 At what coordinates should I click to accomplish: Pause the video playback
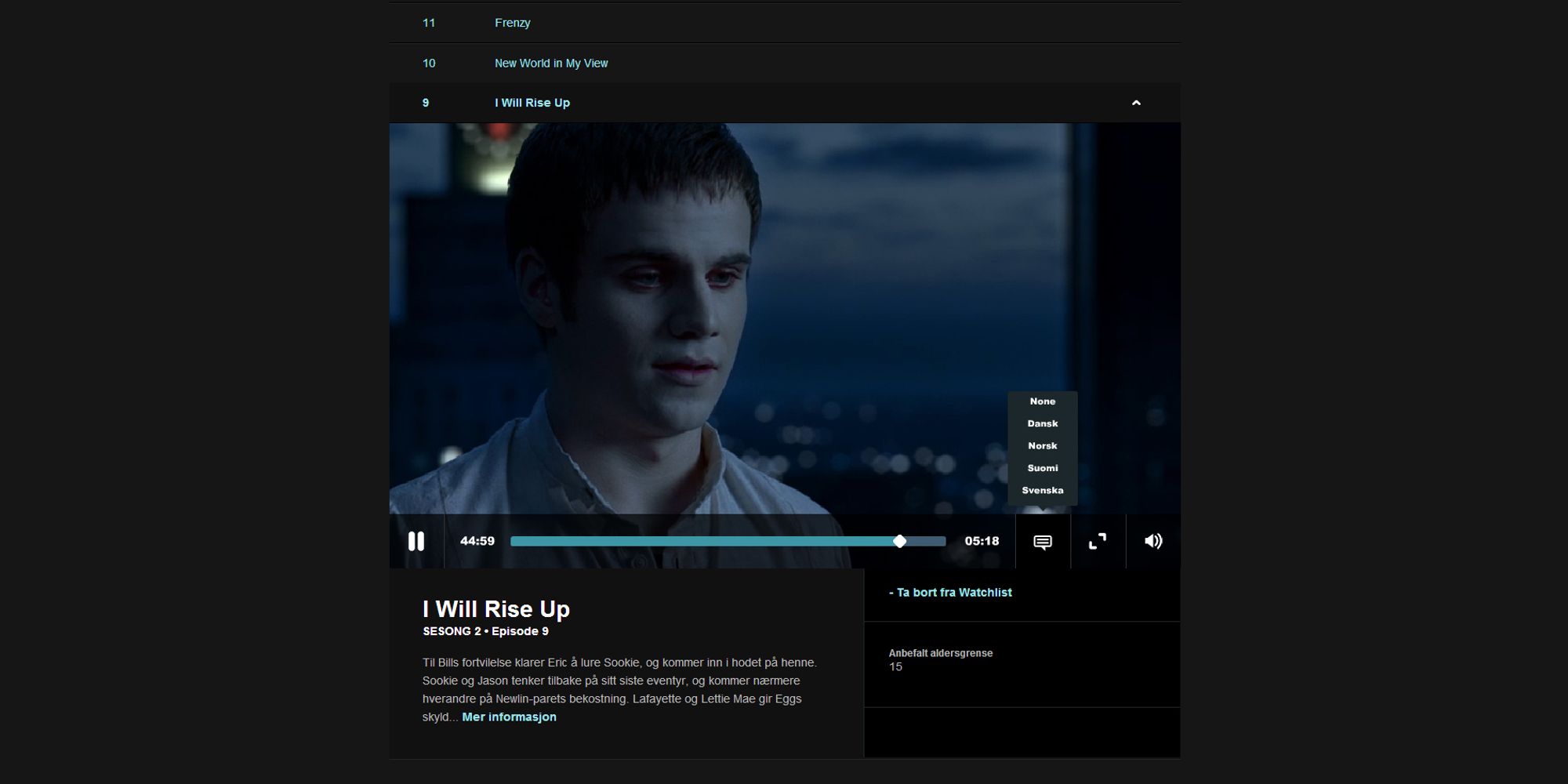[416, 541]
